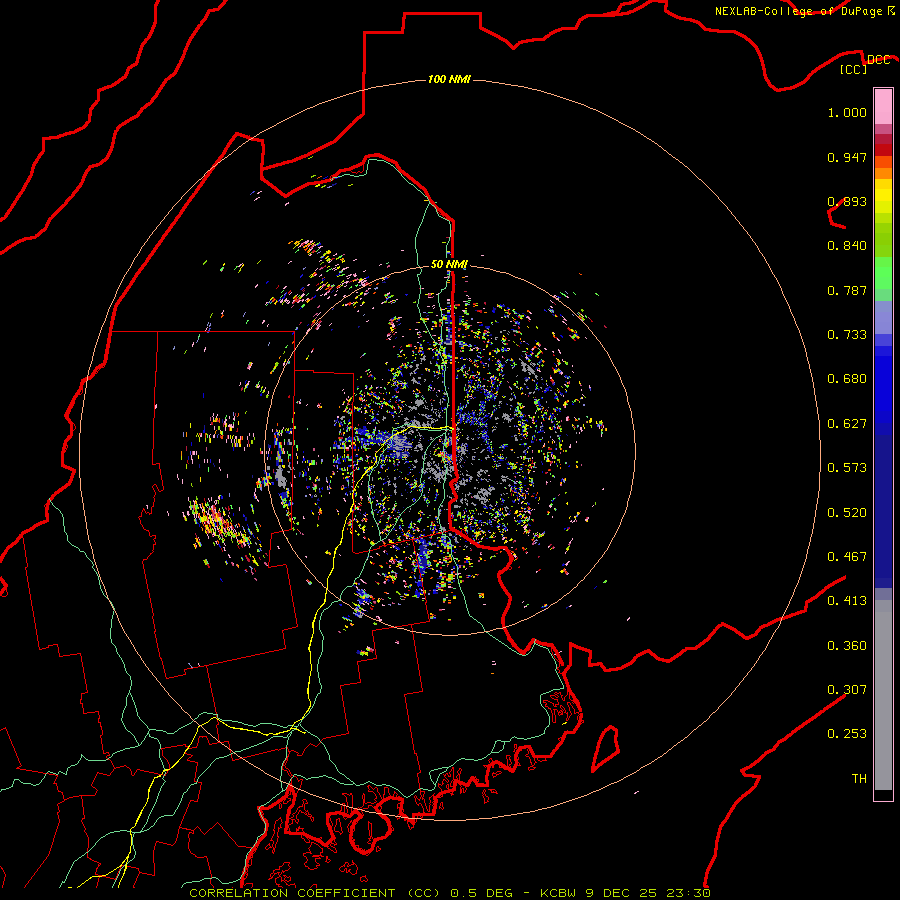
Task: Click the 0.307 scale value
Action: point(847,690)
